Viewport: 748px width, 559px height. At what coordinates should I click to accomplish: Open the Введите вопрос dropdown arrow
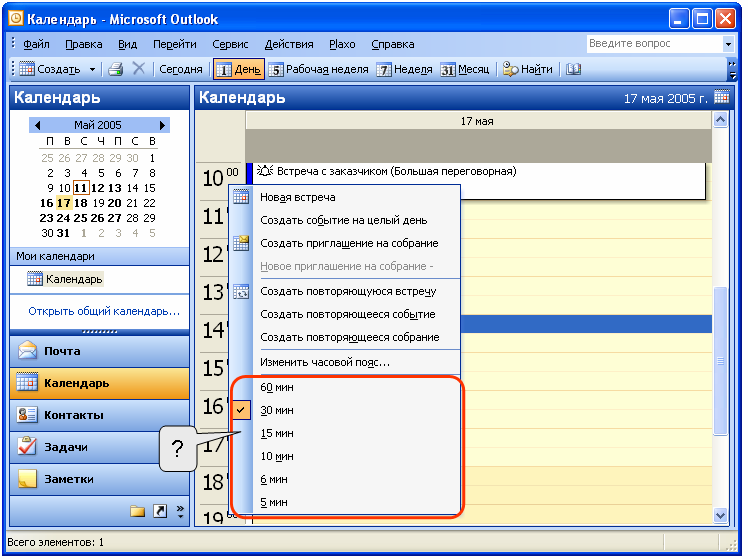[727, 44]
